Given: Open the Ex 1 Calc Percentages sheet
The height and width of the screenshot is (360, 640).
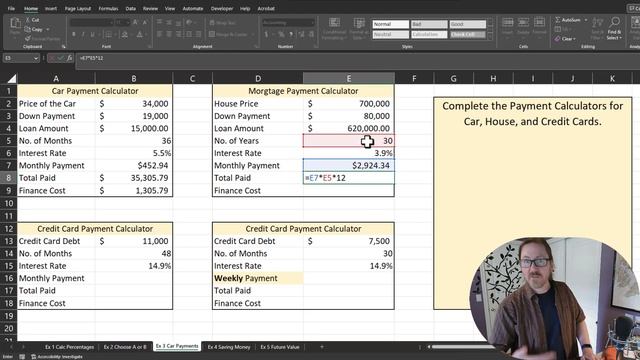Looking at the screenshot, I should (x=69, y=347).
